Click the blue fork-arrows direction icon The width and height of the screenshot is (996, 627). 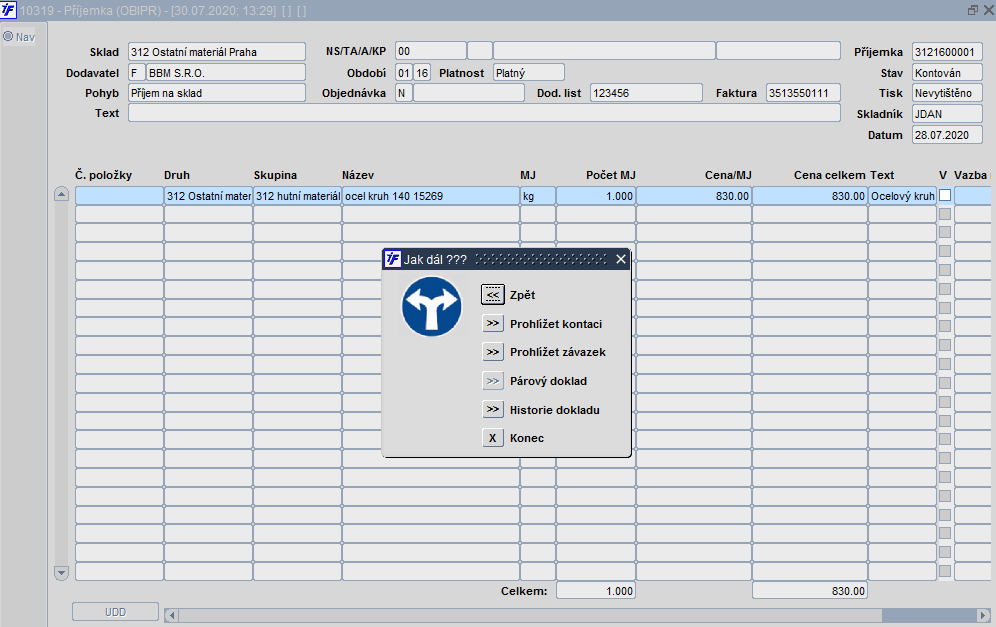tap(431, 306)
